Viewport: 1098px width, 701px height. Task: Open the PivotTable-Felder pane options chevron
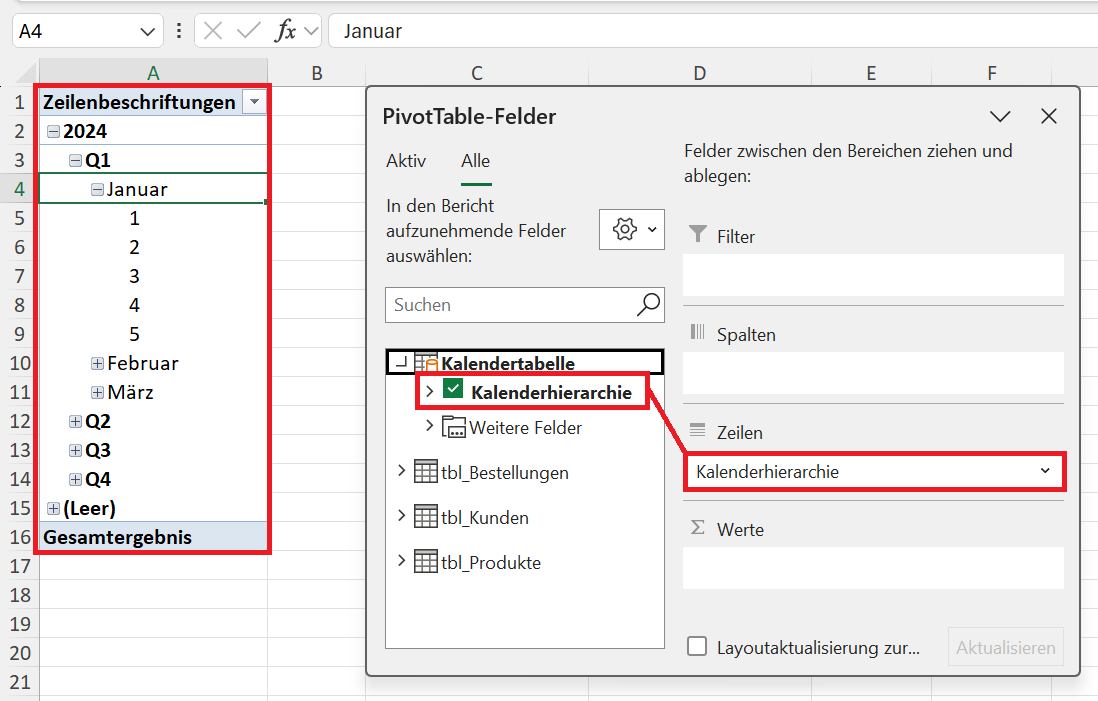click(x=1000, y=116)
